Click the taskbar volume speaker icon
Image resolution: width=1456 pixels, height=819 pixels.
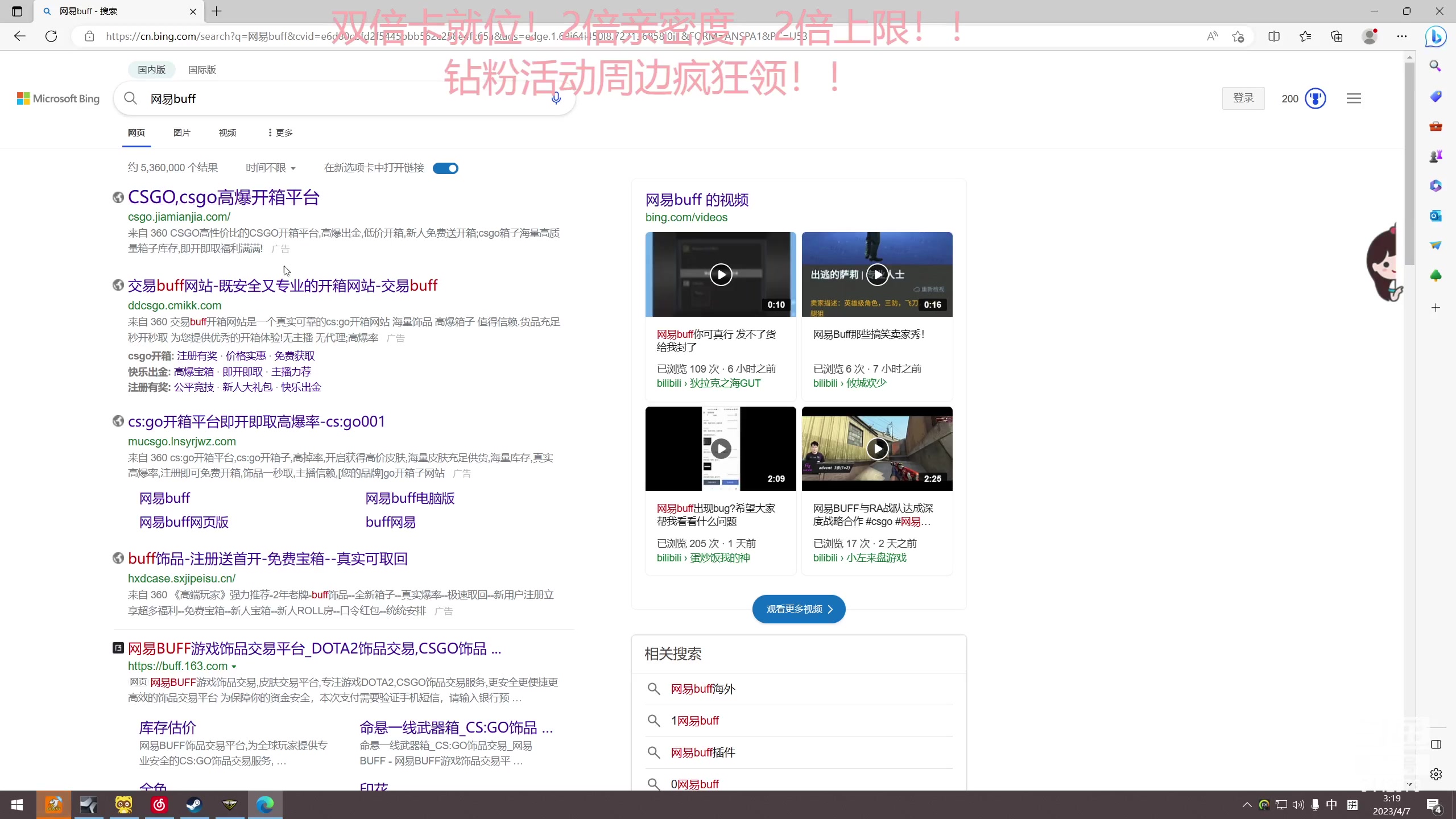pos(1298,805)
